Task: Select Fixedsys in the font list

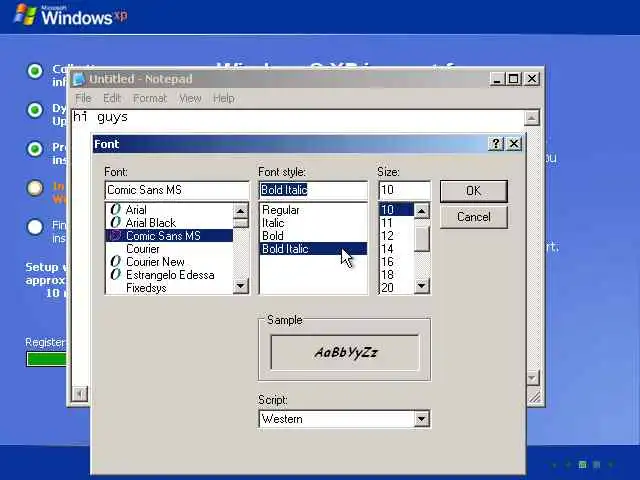Action: point(169,288)
